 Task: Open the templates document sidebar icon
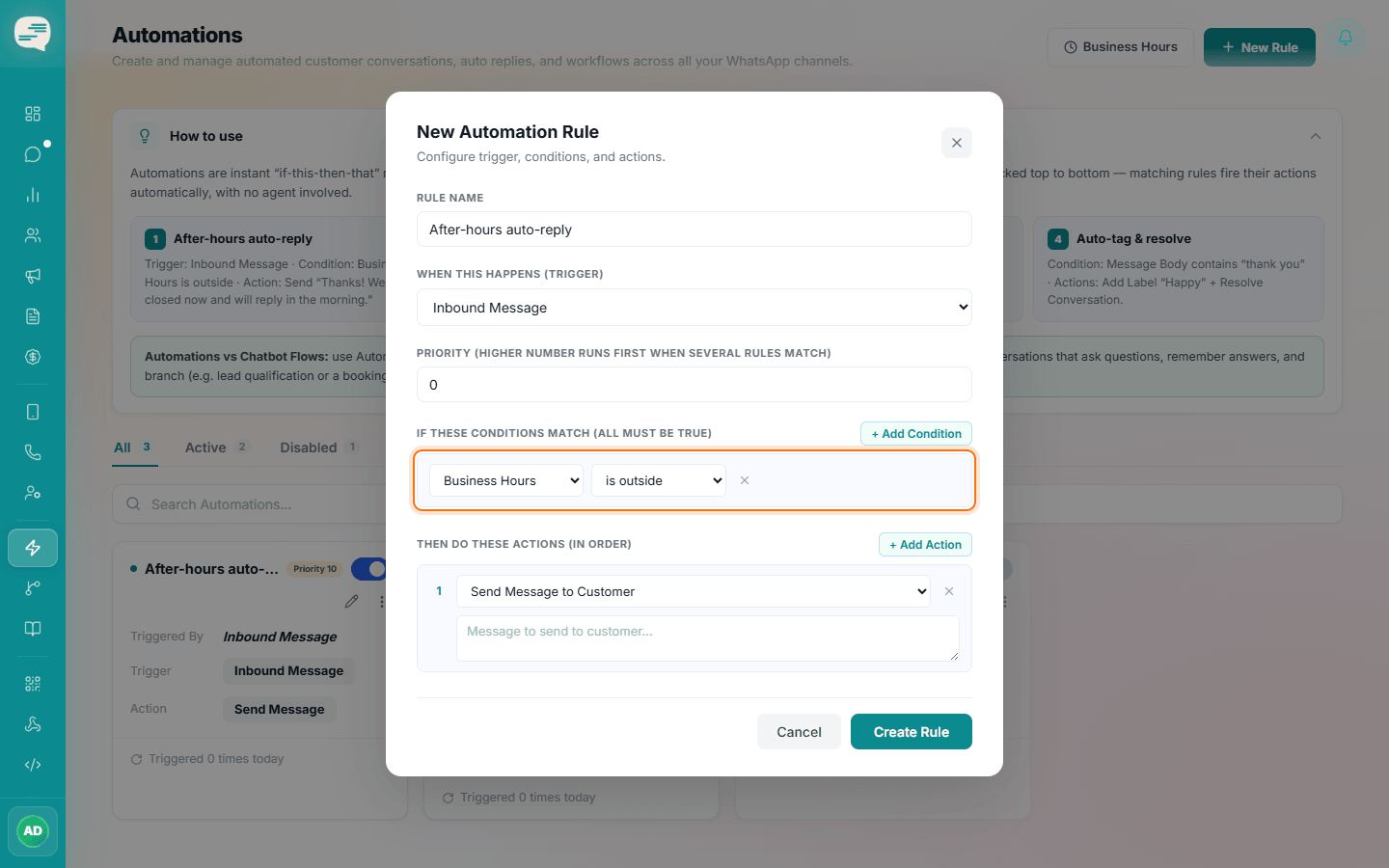(x=33, y=316)
